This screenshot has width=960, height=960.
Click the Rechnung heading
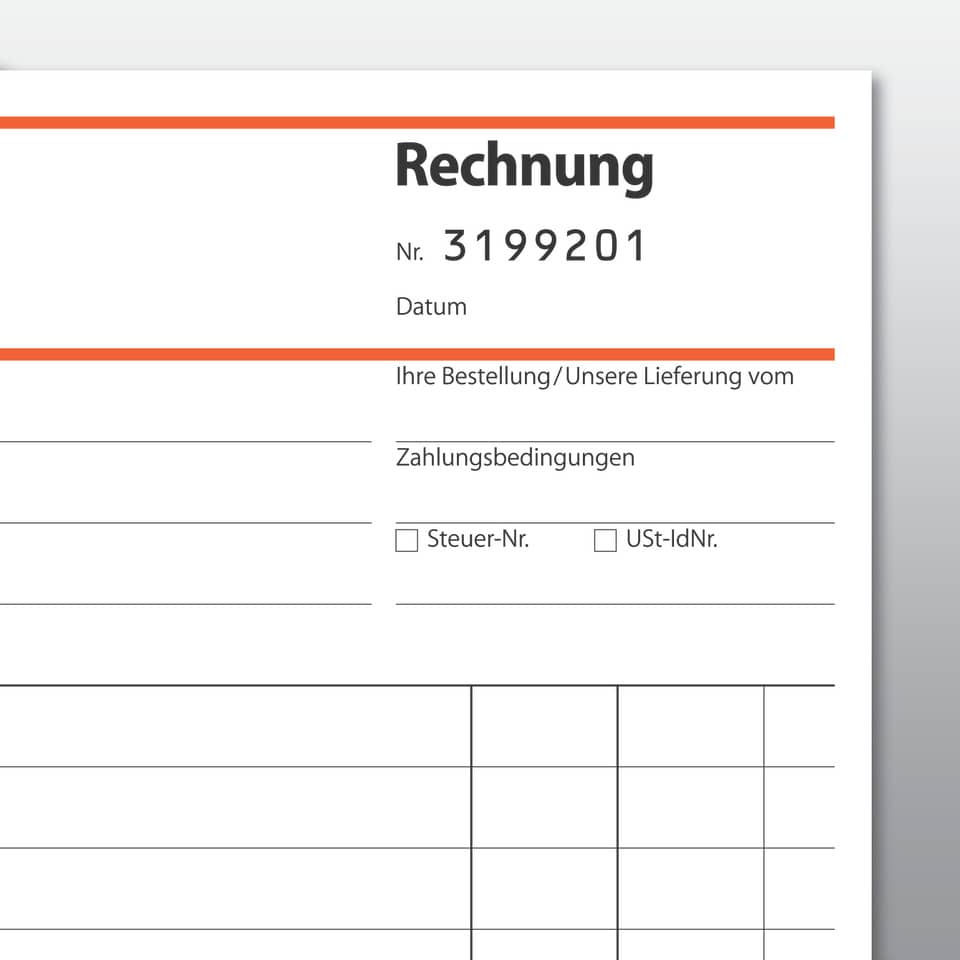524,167
